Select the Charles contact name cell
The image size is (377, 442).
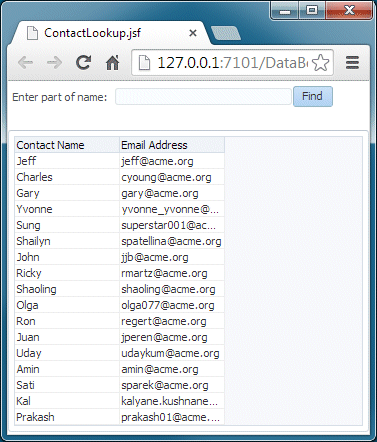point(67,177)
